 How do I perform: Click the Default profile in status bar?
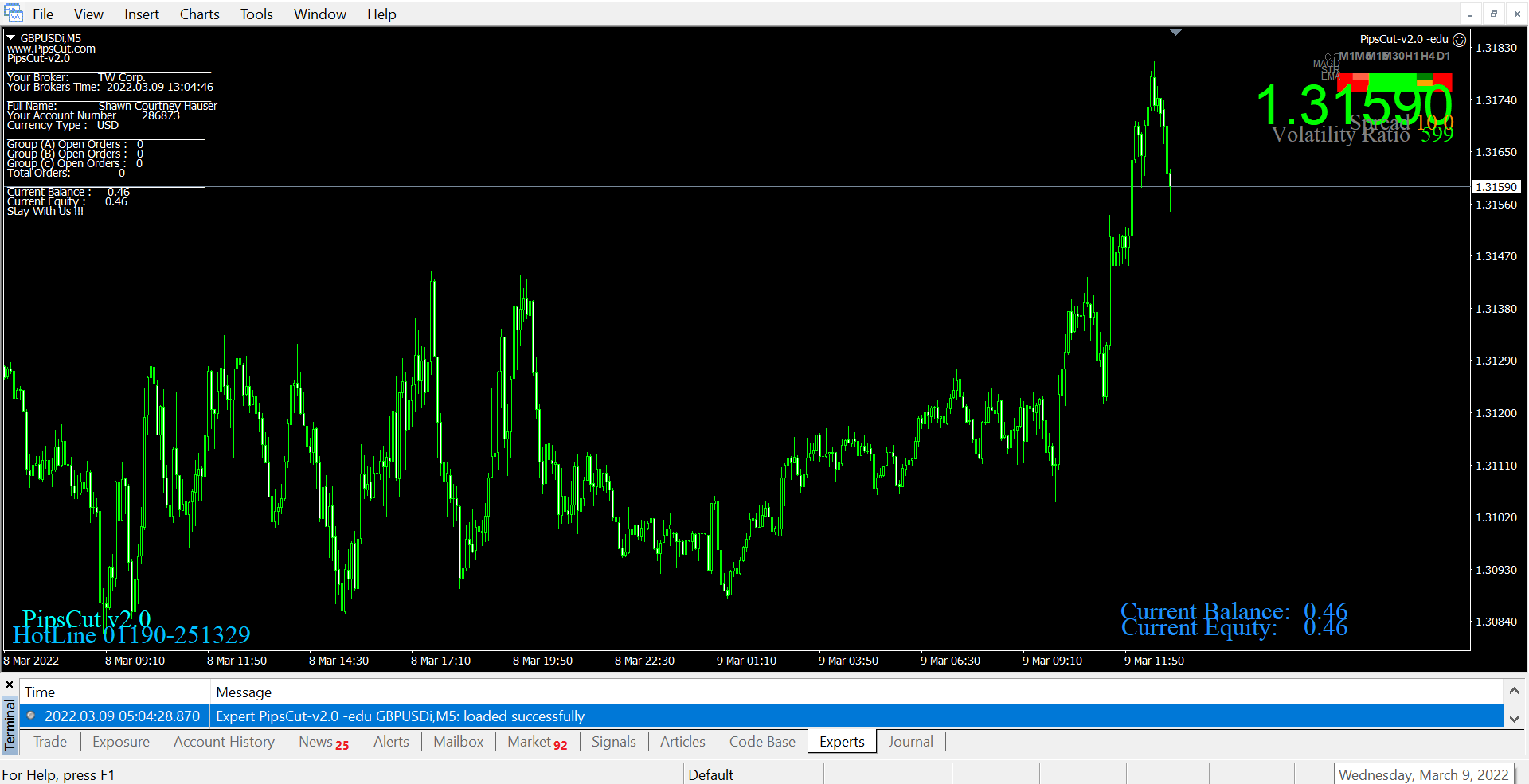pos(710,774)
